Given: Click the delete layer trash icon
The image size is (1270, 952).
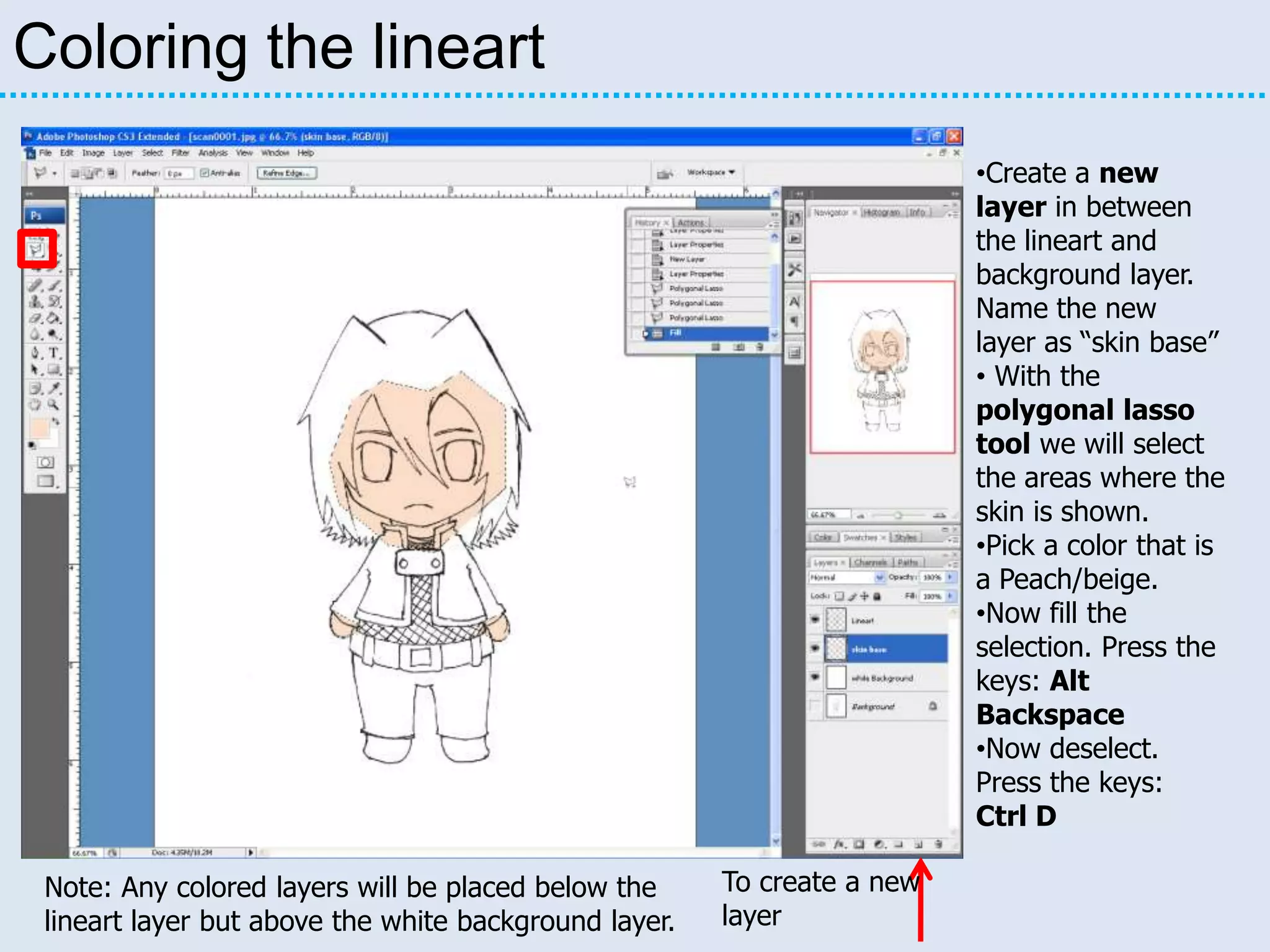Looking at the screenshot, I should click(938, 844).
